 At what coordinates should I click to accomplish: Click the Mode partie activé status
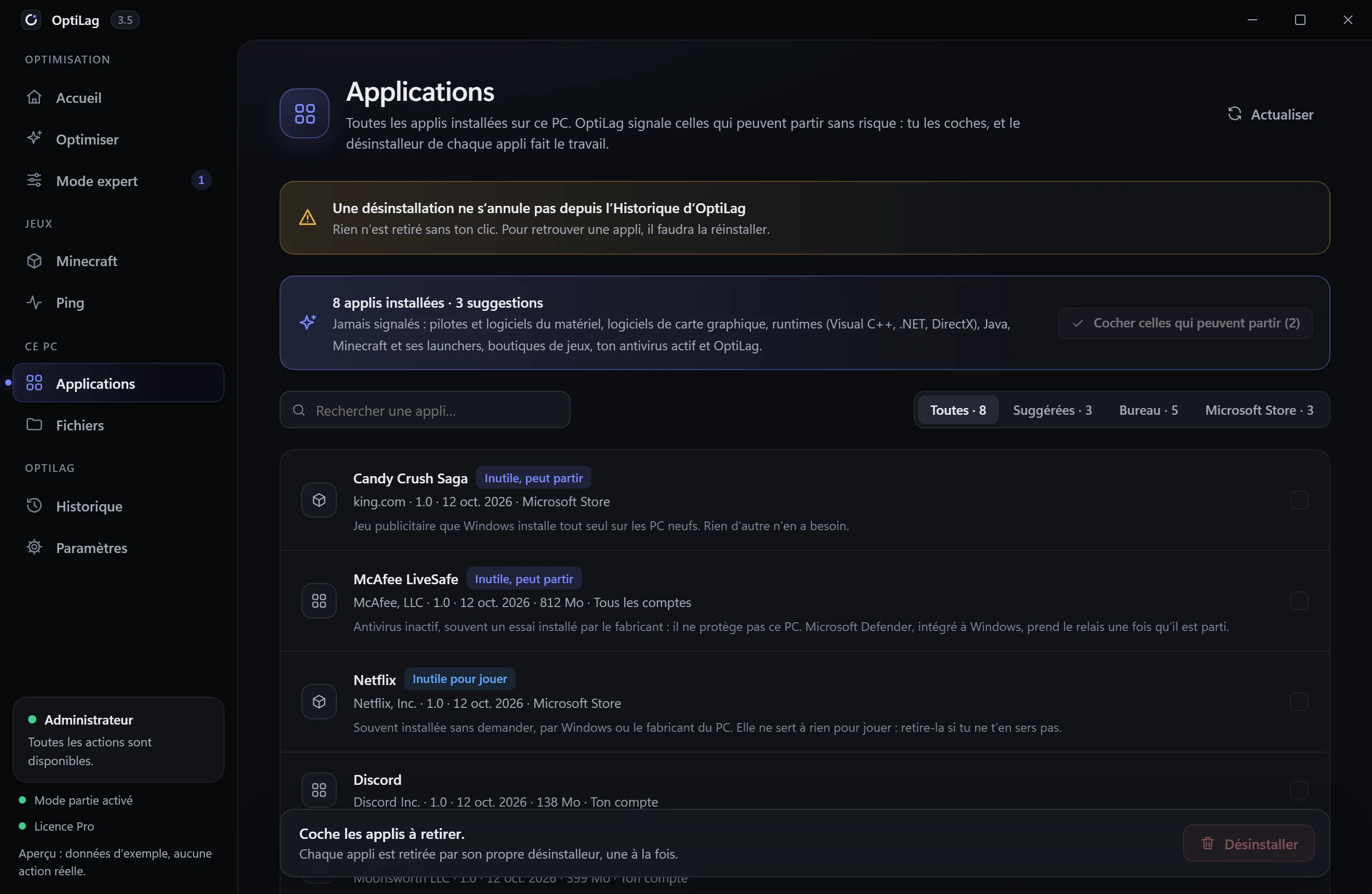point(83,800)
